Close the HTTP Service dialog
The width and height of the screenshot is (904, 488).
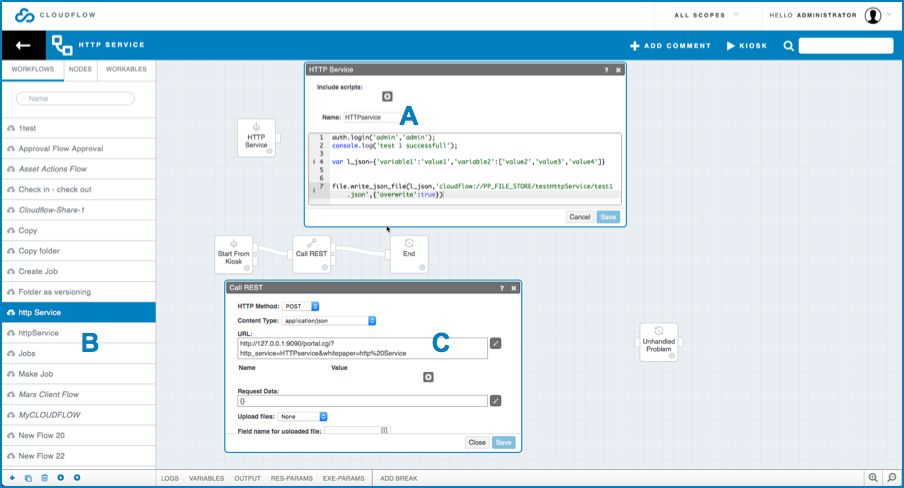(618, 70)
